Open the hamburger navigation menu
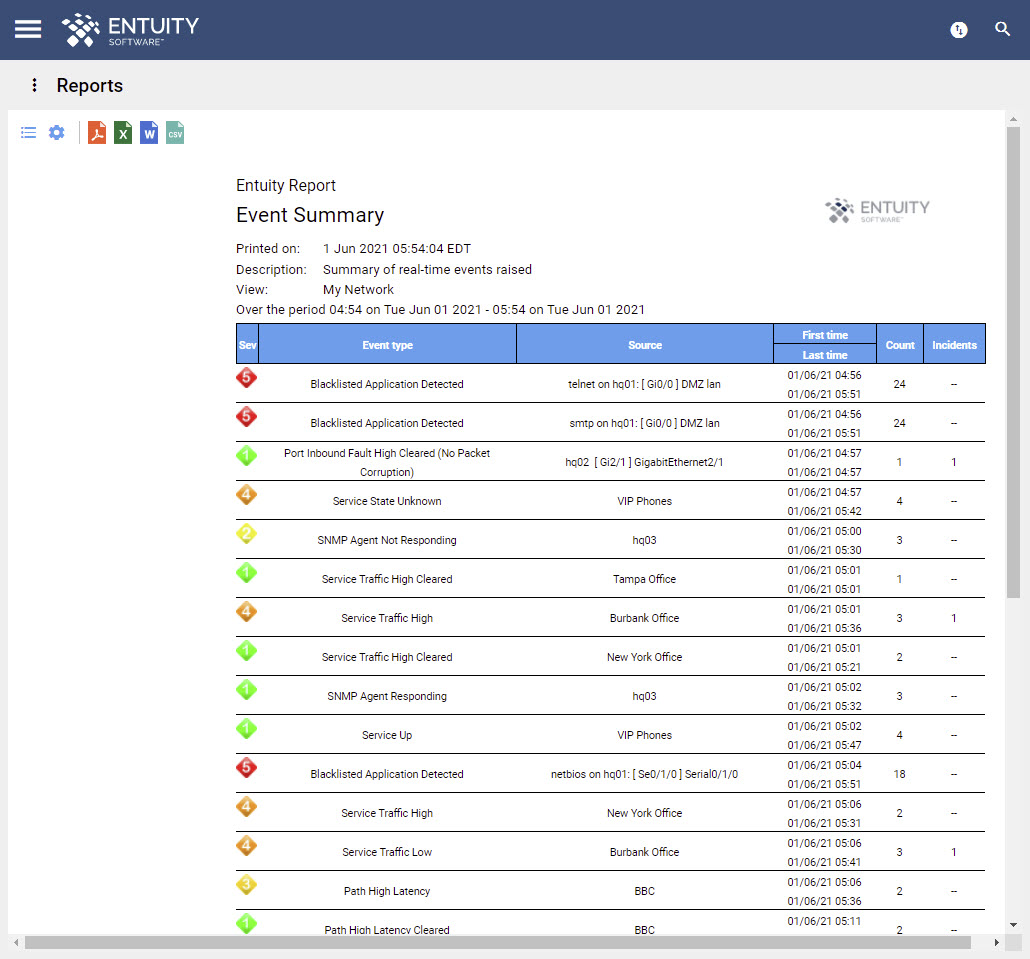 tap(27, 28)
